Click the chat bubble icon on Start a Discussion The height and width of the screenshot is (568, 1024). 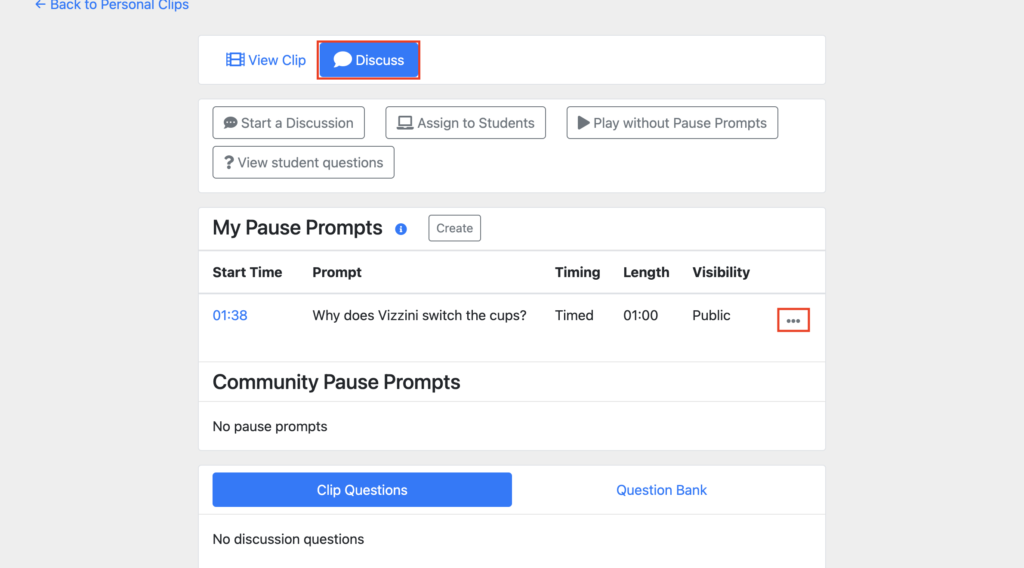pyautogui.click(x=231, y=123)
